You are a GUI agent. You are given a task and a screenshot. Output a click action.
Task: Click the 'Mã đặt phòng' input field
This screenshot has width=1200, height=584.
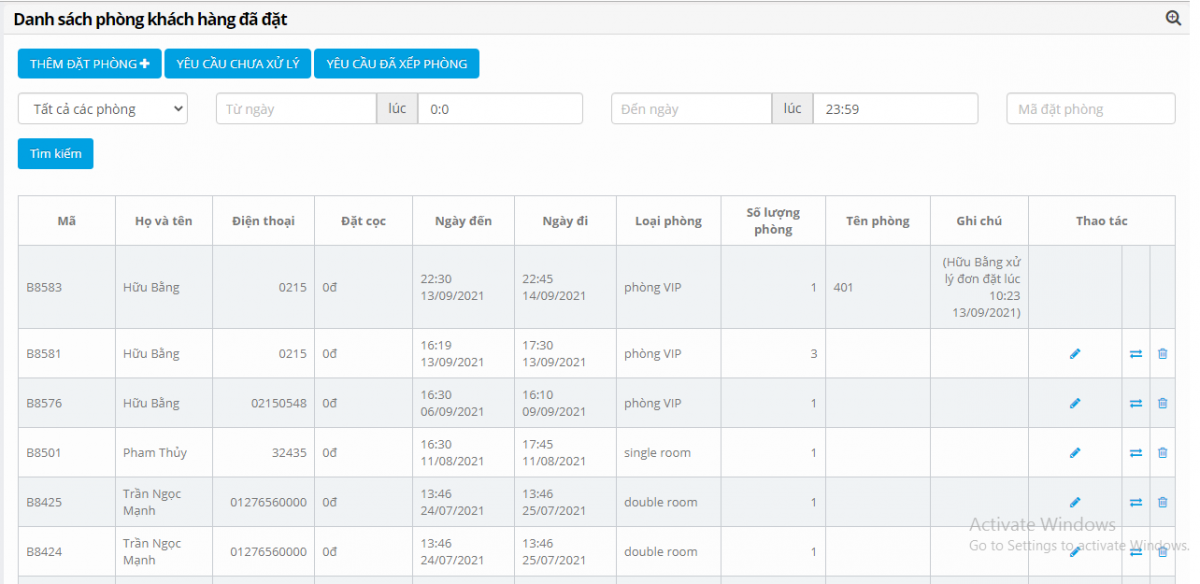click(1090, 109)
